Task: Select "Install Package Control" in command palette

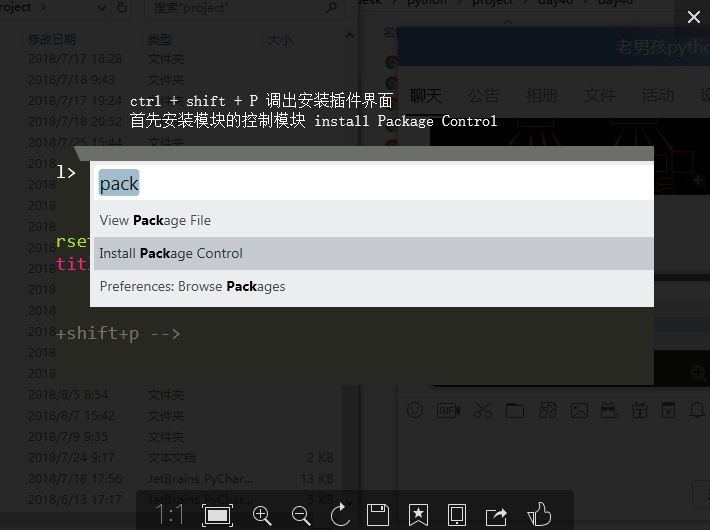Action: point(372,253)
